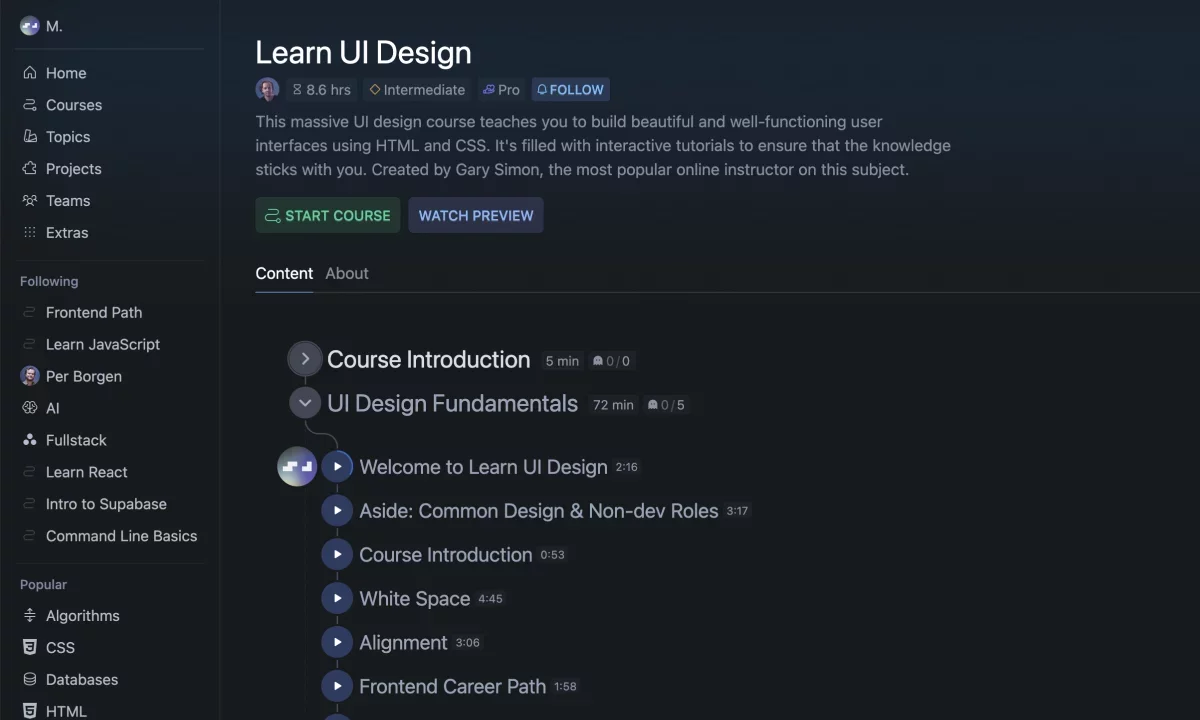Open Projects via its sidebar icon
Viewport: 1200px width, 720px height.
click(x=30, y=169)
